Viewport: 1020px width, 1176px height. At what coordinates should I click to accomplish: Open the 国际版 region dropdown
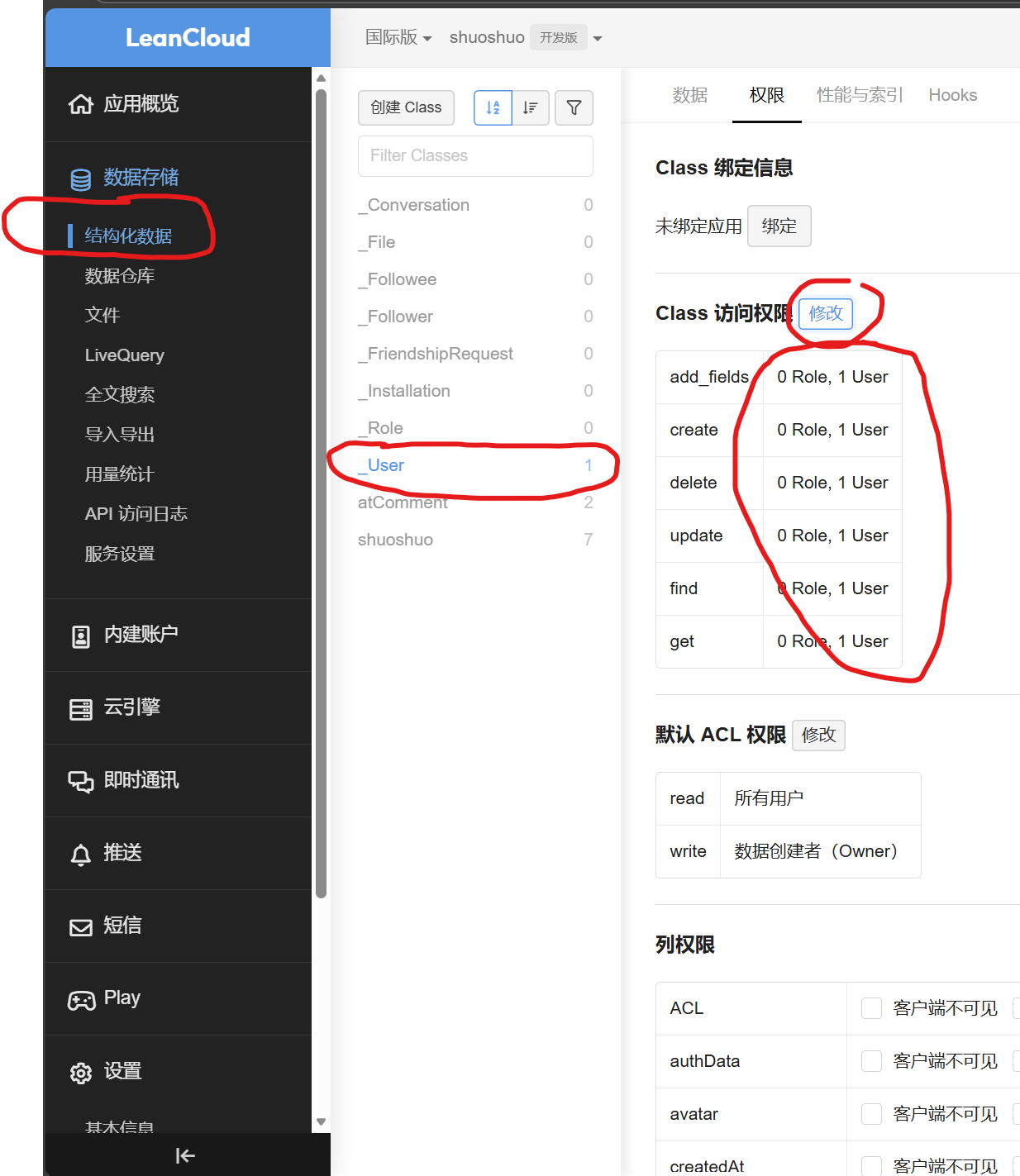tap(398, 38)
